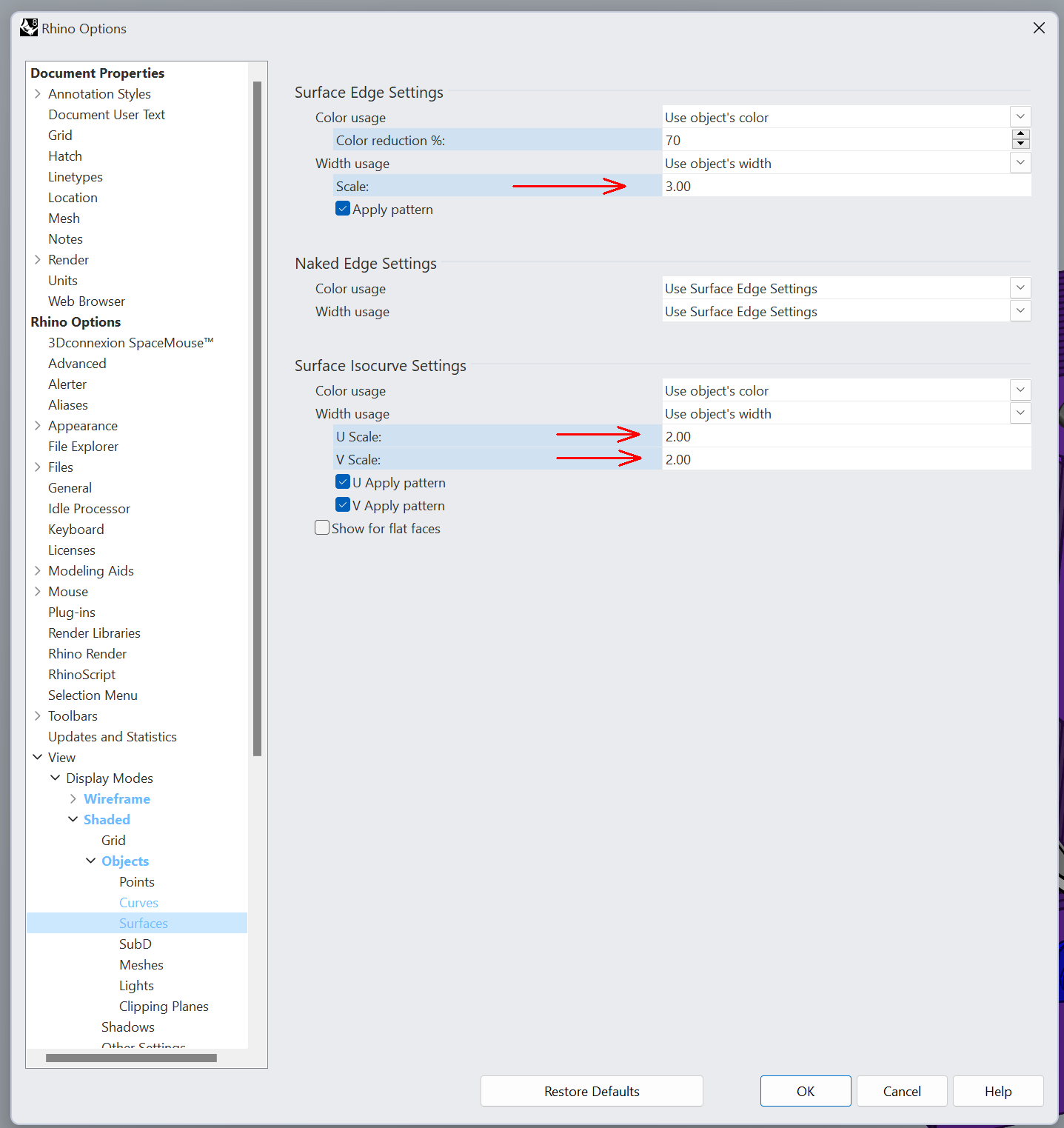Image resolution: width=1064 pixels, height=1128 pixels.
Task: Open Naked Edge Width usage dropdown
Action: click(x=1020, y=311)
